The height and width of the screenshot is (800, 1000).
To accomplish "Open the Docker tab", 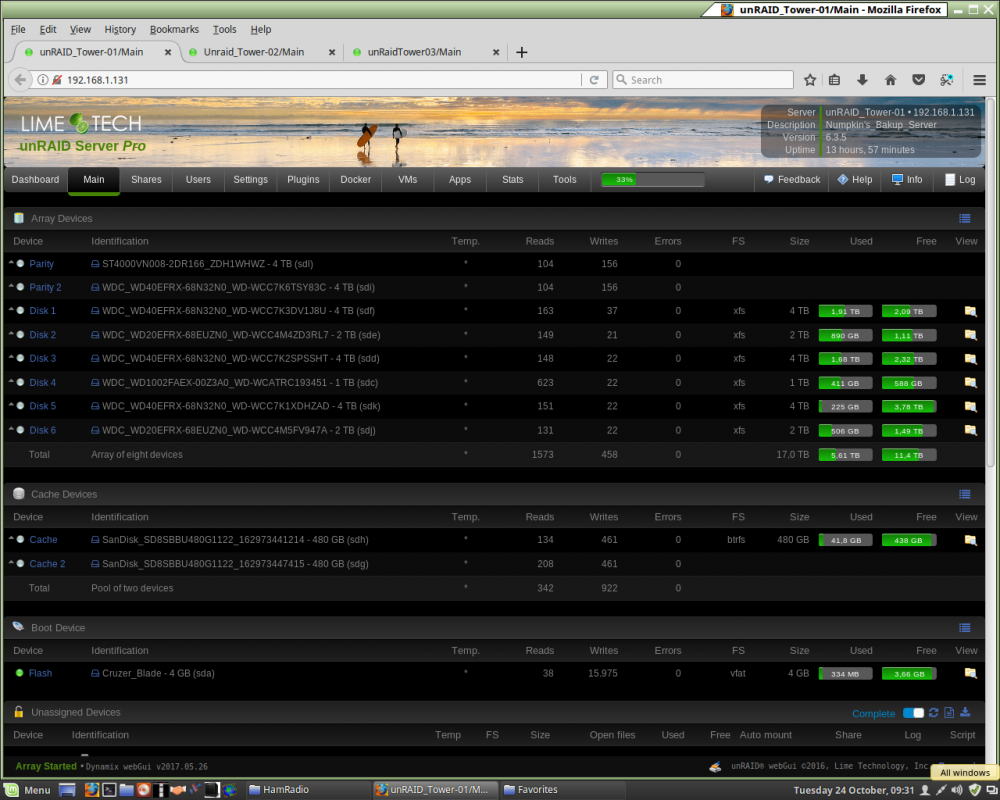I will [355, 180].
